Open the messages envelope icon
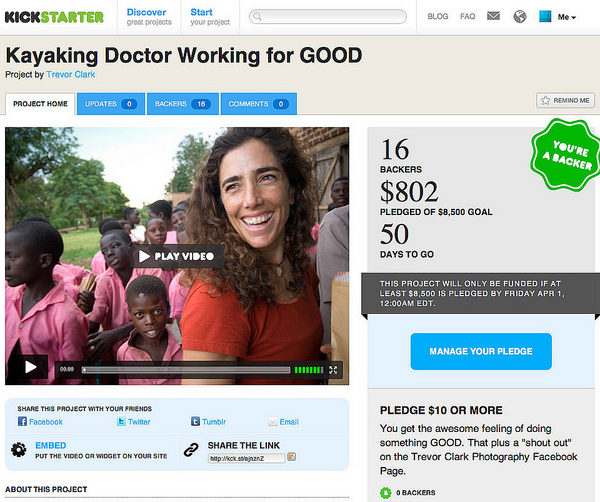Screen dimensions: 600x502 [493, 16]
